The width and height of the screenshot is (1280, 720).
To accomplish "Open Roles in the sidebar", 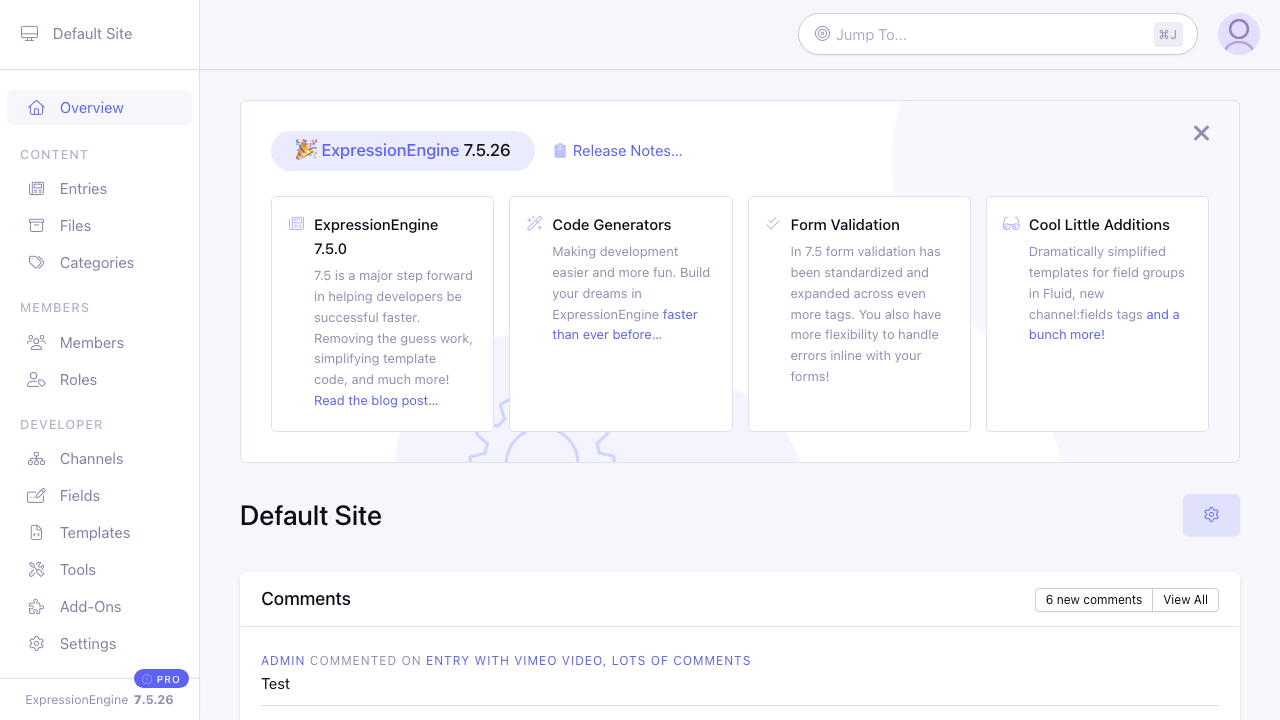I will [x=99, y=380].
